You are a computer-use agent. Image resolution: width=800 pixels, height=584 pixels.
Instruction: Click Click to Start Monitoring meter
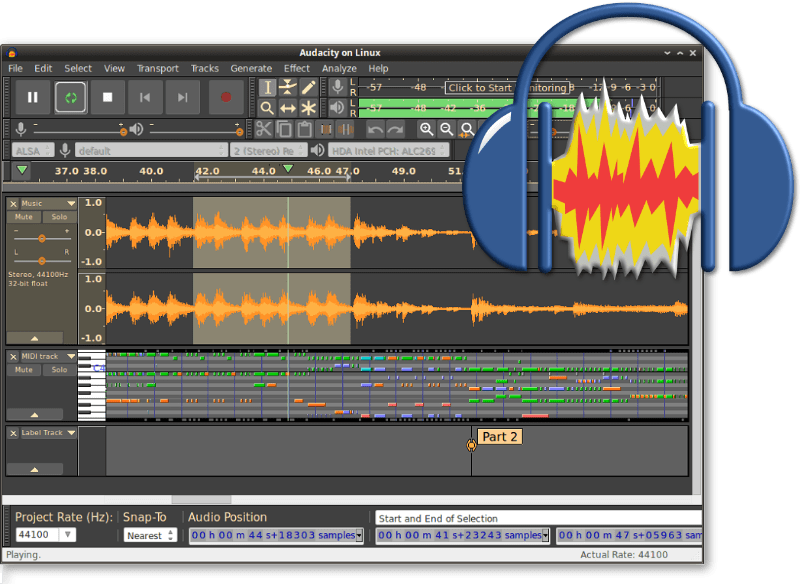point(507,88)
